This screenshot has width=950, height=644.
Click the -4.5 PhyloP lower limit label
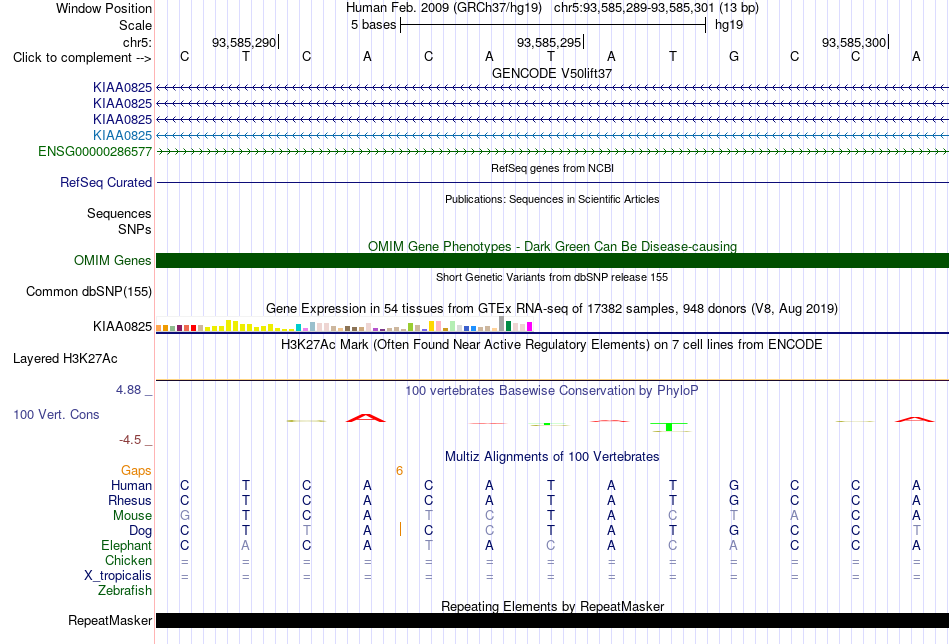point(130,440)
